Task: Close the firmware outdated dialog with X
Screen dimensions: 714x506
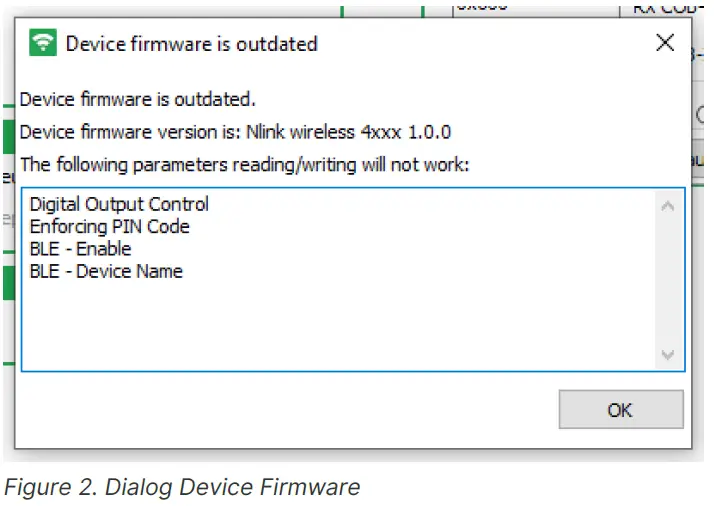Action: pyautogui.click(x=665, y=42)
